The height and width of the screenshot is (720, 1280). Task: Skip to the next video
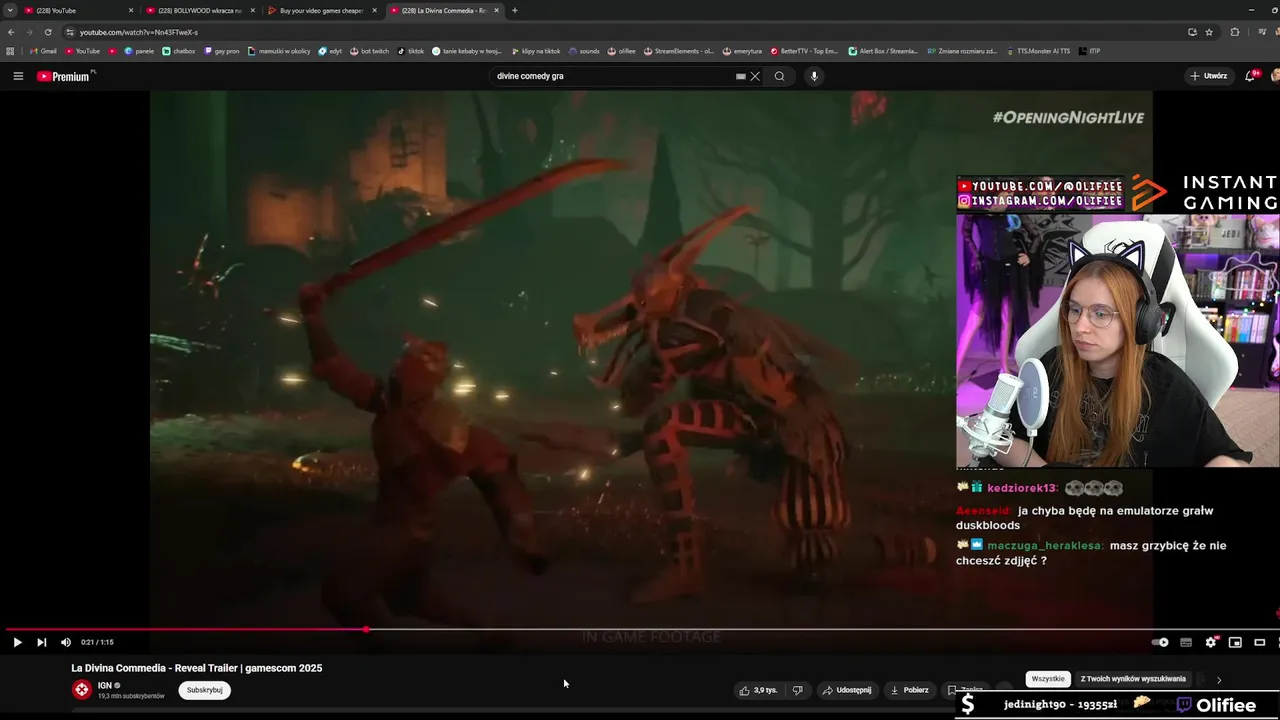point(41,642)
